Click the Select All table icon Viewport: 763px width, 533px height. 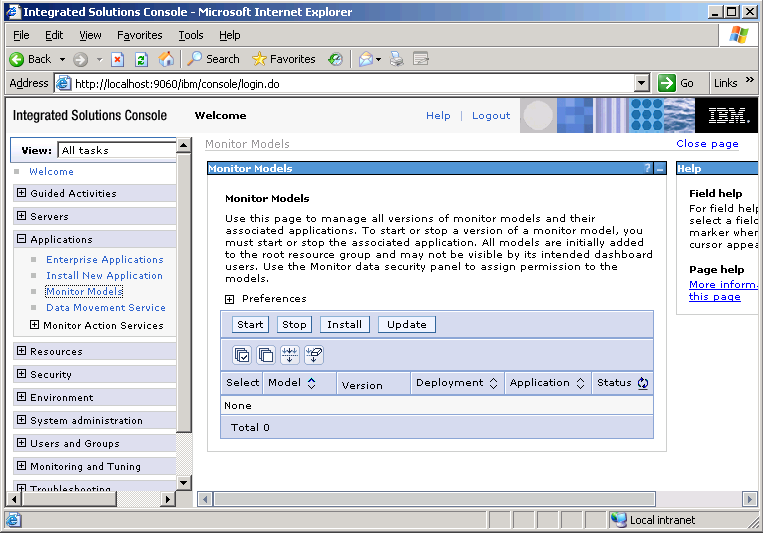pos(242,355)
